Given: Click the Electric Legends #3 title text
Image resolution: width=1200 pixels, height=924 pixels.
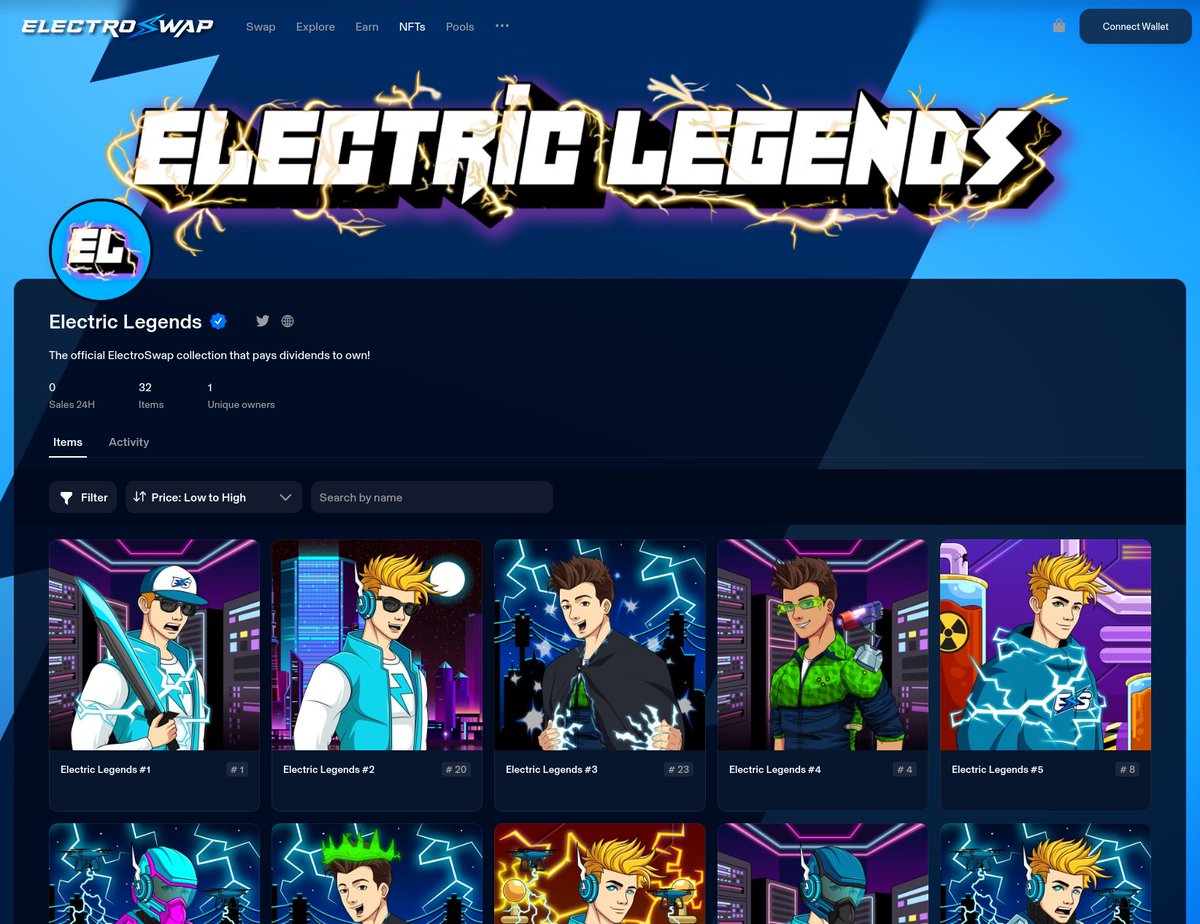Looking at the screenshot, I should (552, 770).
